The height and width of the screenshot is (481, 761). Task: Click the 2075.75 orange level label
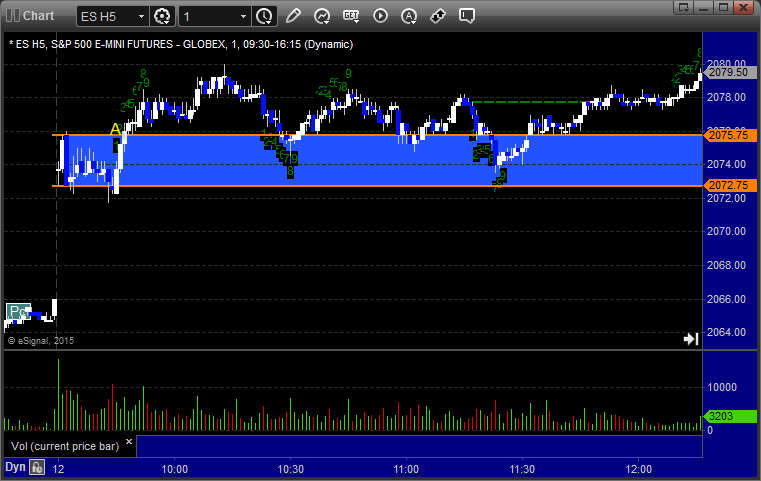[729, 135]
